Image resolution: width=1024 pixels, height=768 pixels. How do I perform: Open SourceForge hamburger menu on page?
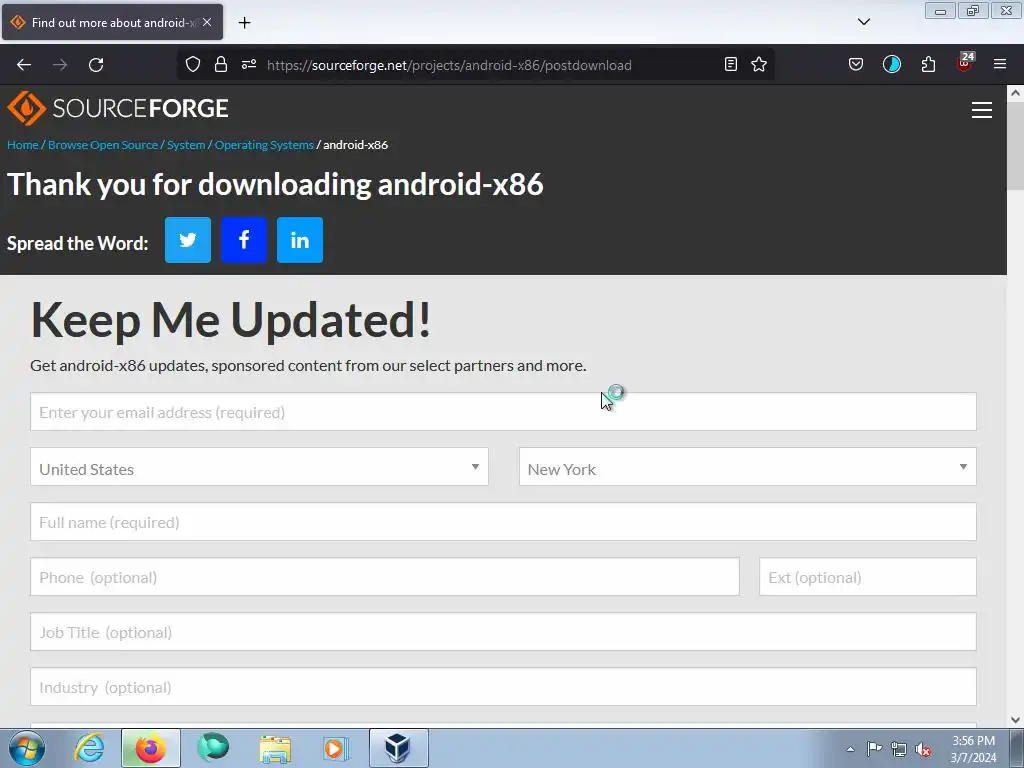(x=982, y=110)
